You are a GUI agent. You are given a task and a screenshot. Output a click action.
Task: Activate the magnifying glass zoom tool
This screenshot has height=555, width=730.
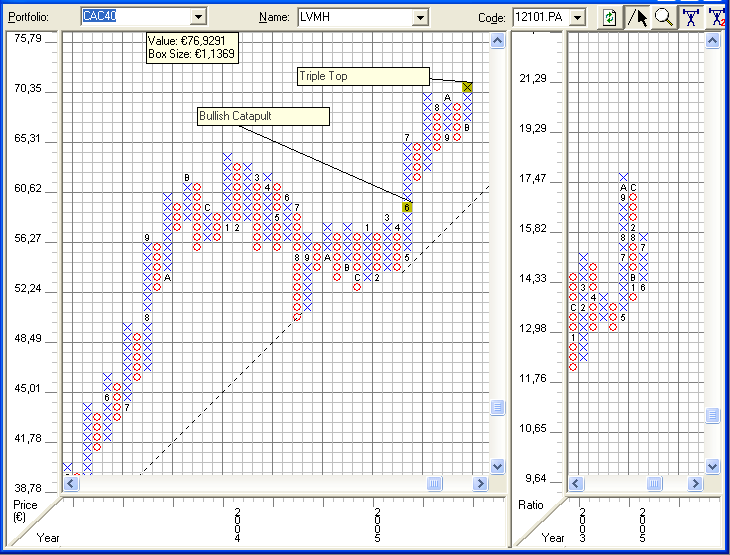[663, 17]
